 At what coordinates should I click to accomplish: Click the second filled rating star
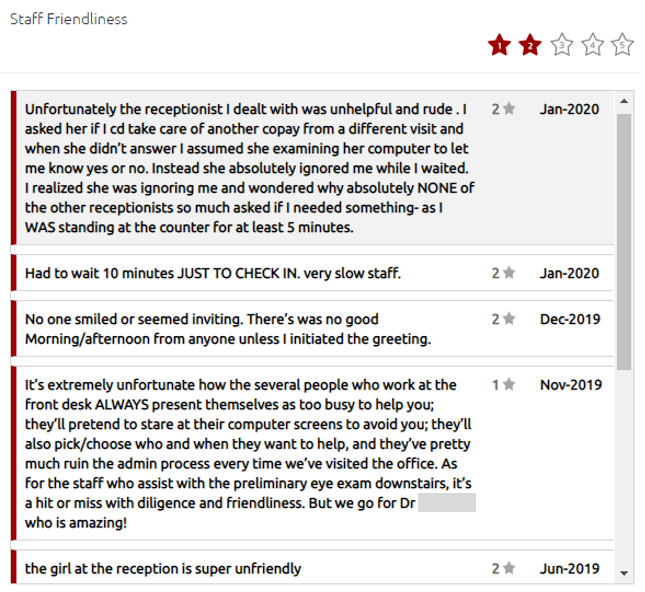click(x=530, y=45)
